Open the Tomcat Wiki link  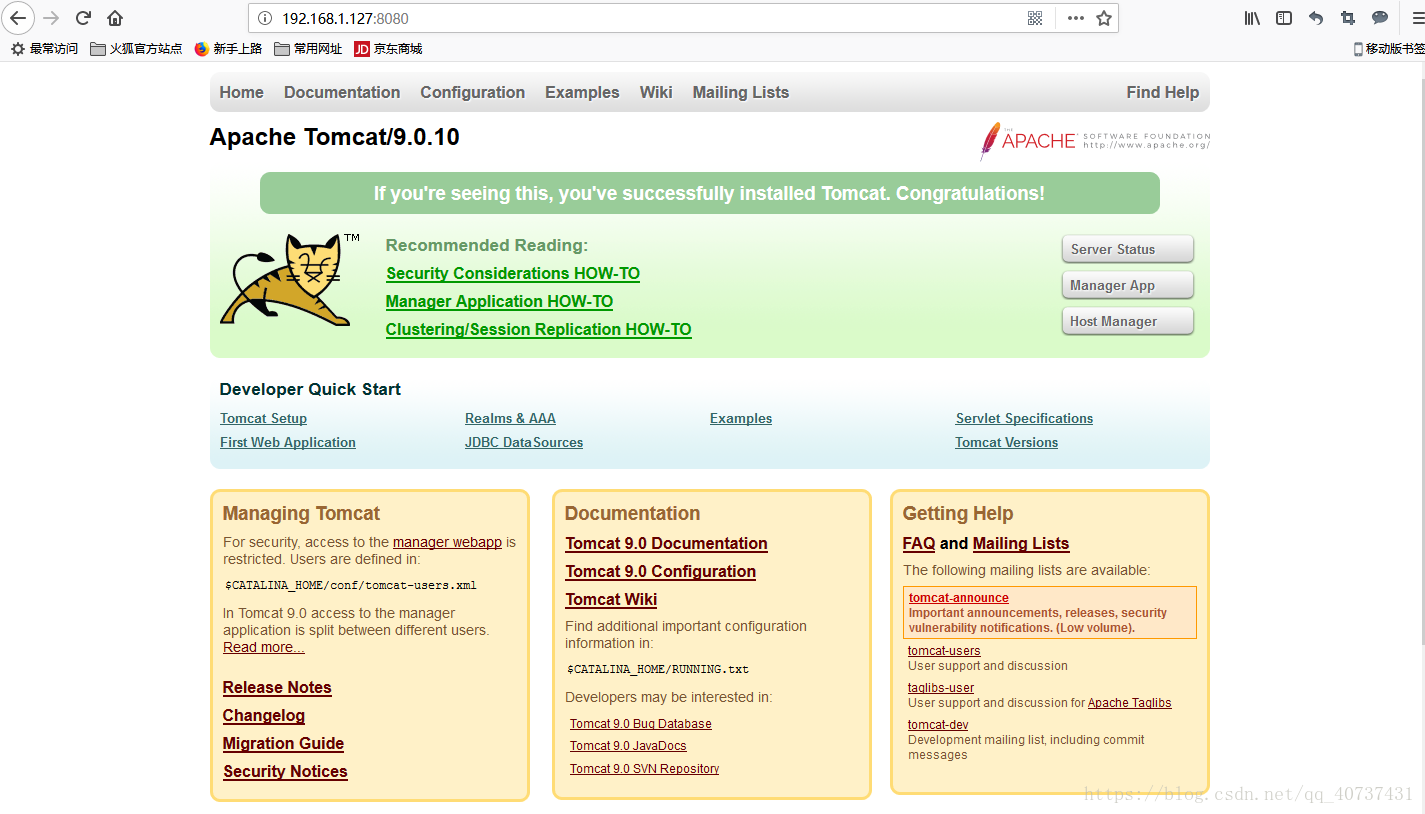coord(611,599)
